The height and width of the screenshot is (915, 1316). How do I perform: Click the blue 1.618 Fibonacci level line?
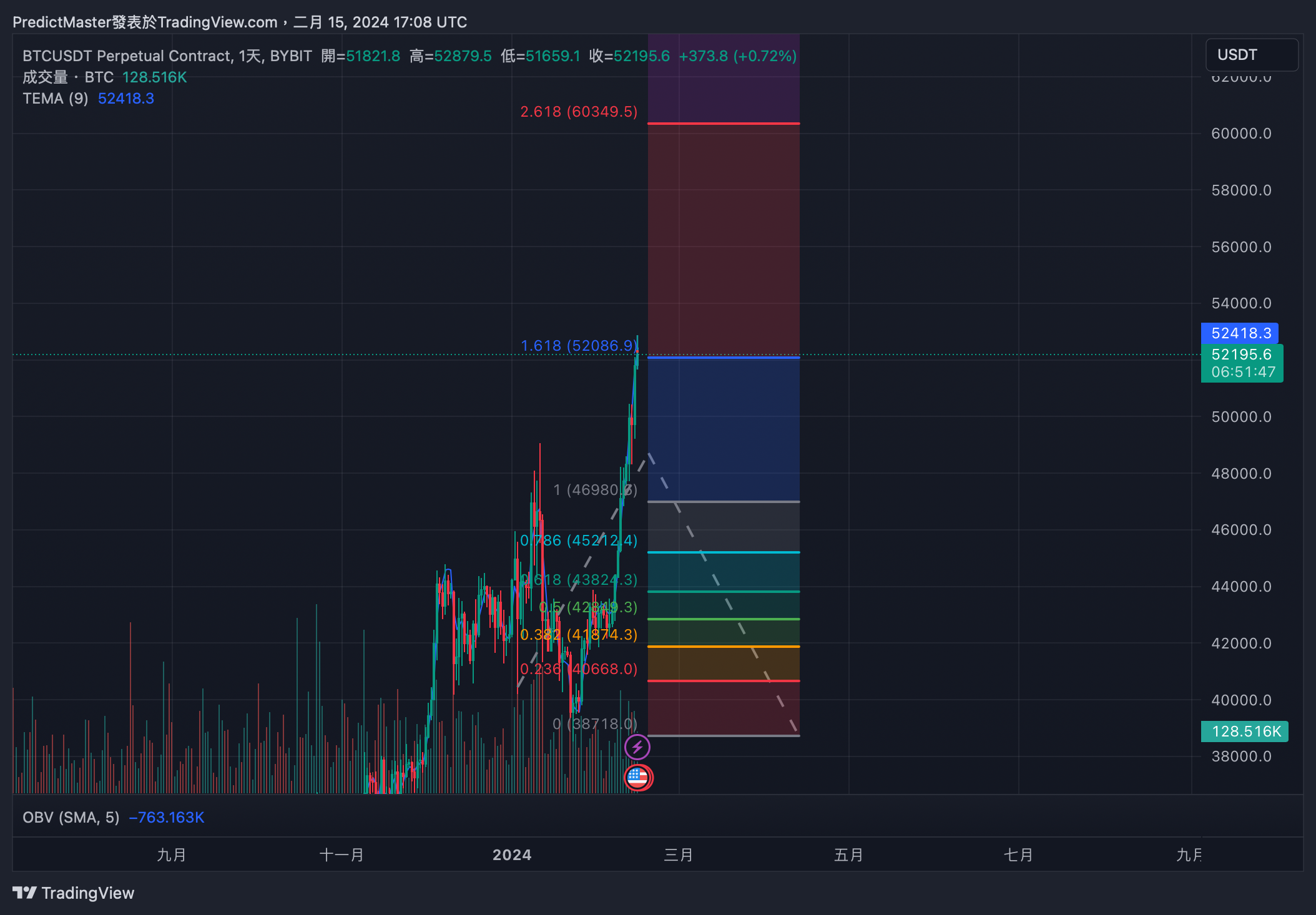coord(724,358)
